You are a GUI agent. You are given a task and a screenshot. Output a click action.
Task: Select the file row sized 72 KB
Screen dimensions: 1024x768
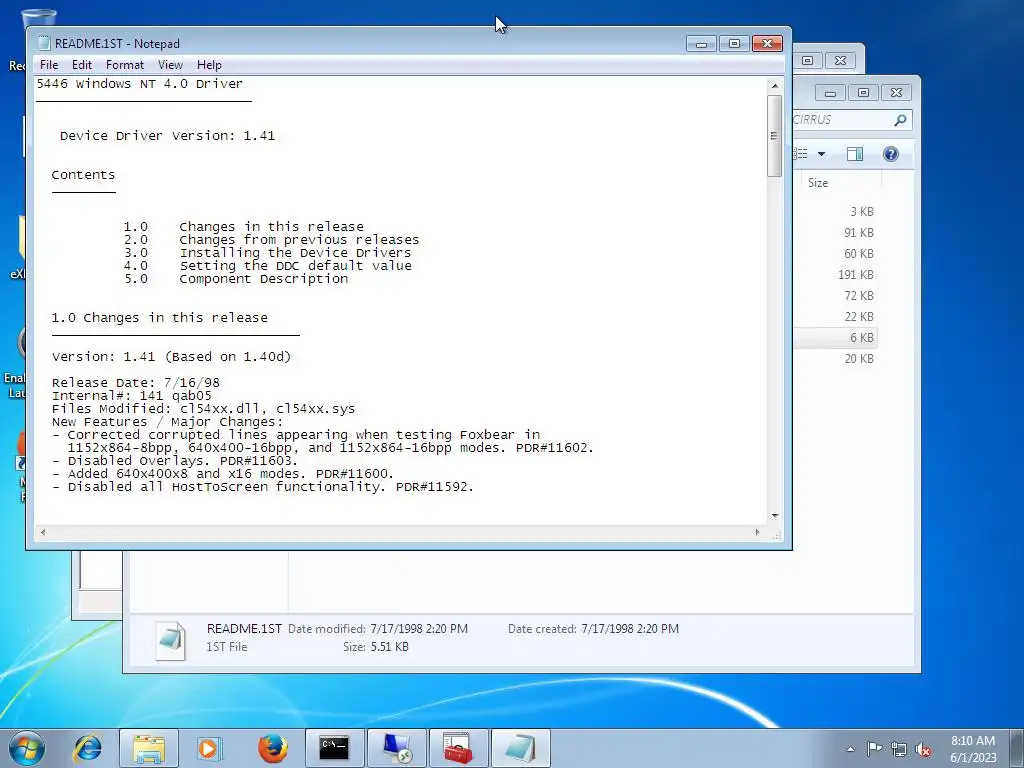[x=835, y=295]
